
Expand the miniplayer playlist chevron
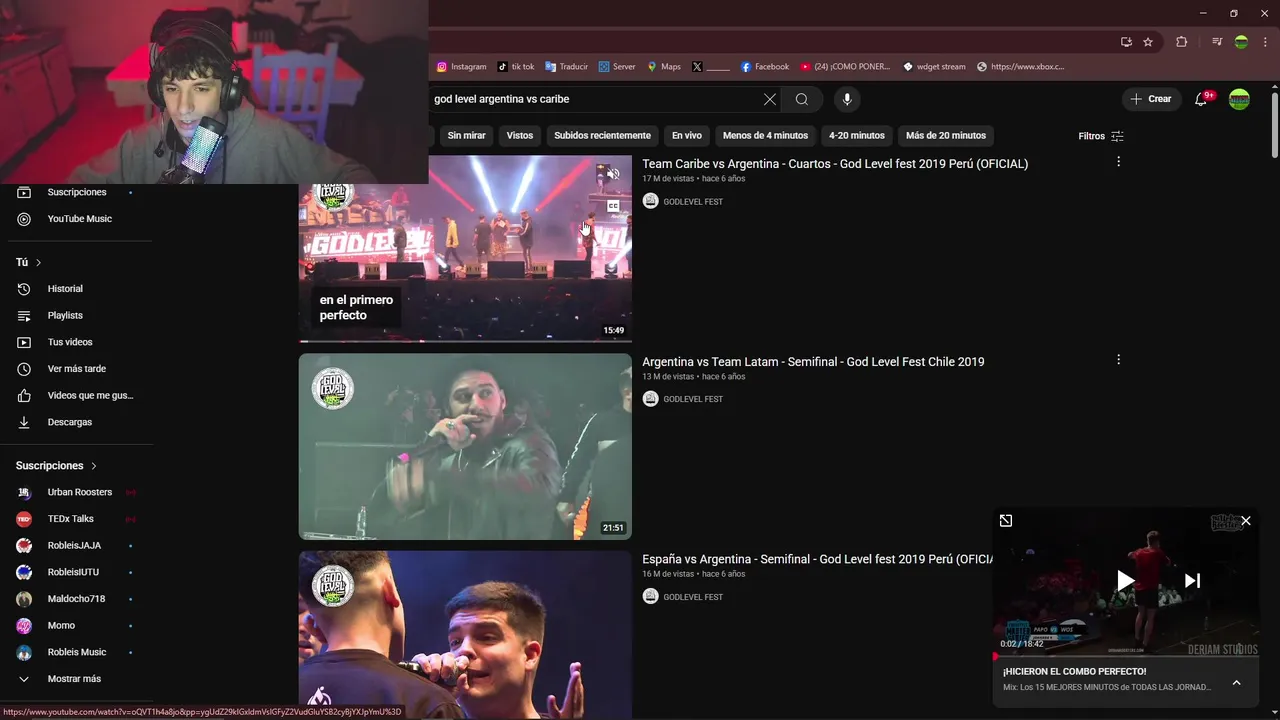[1236, 683]
